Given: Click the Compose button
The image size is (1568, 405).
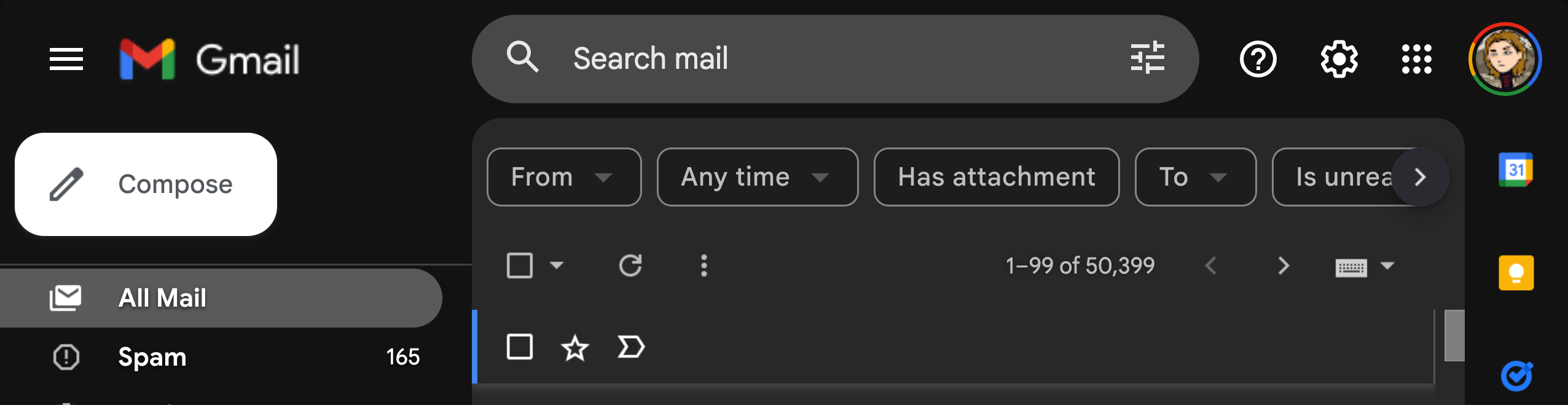Looking at the screenshot, I should pos(146,184).
